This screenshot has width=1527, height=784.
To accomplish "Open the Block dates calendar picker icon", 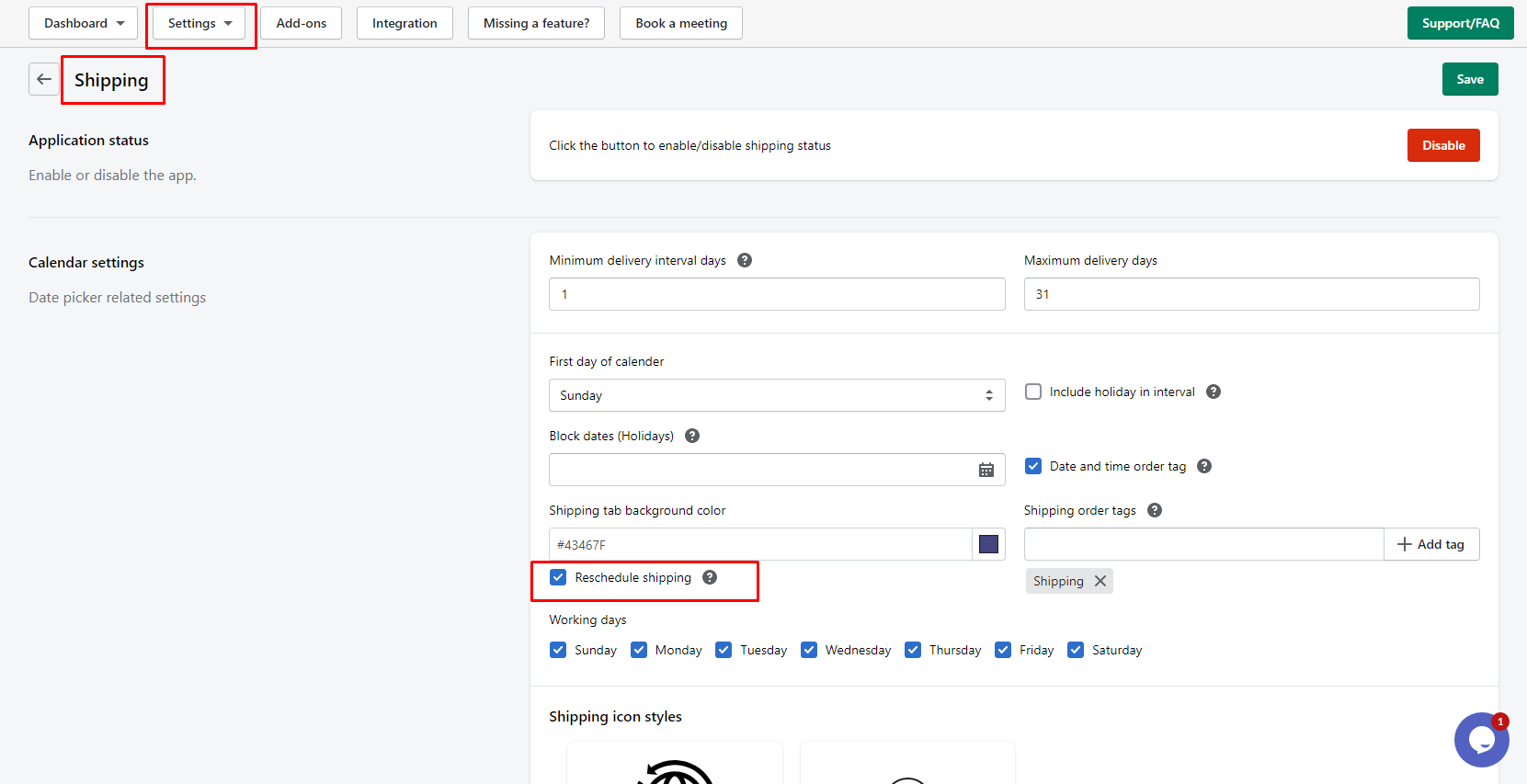I will click(986, 470).
